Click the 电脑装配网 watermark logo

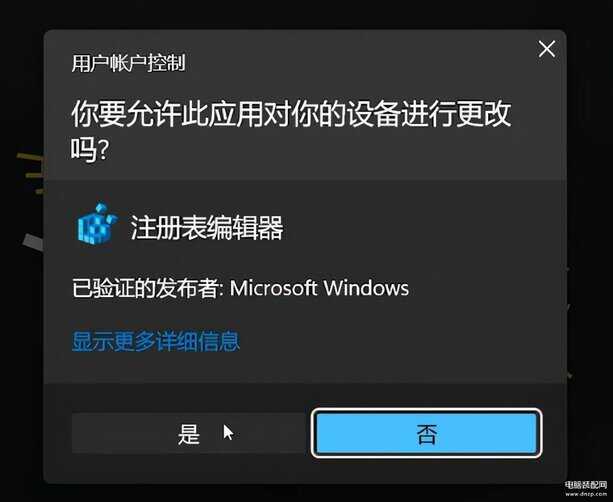click(585, 485)
